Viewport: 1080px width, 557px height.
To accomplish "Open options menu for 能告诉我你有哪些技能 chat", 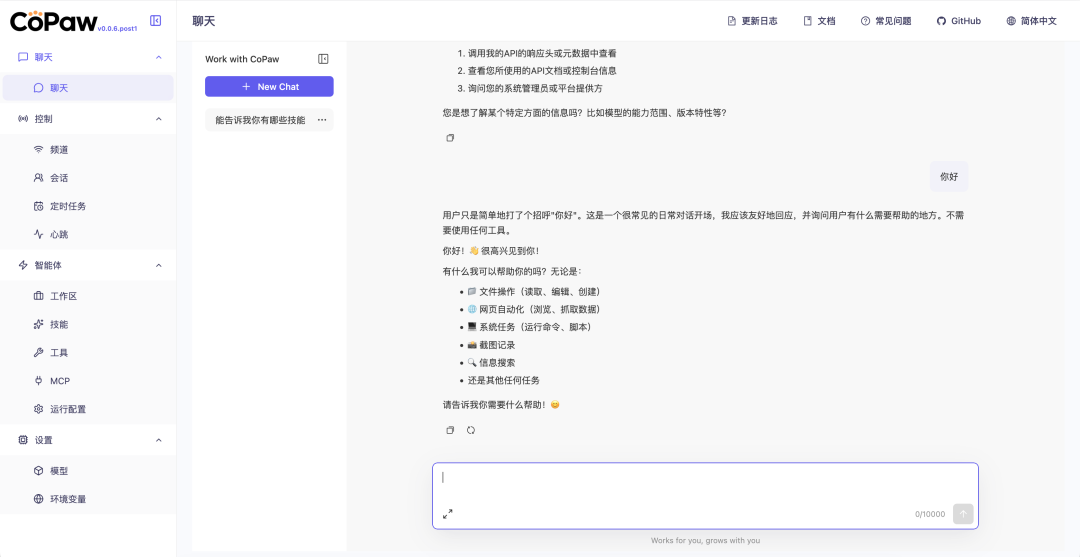I will coord(322,120).
